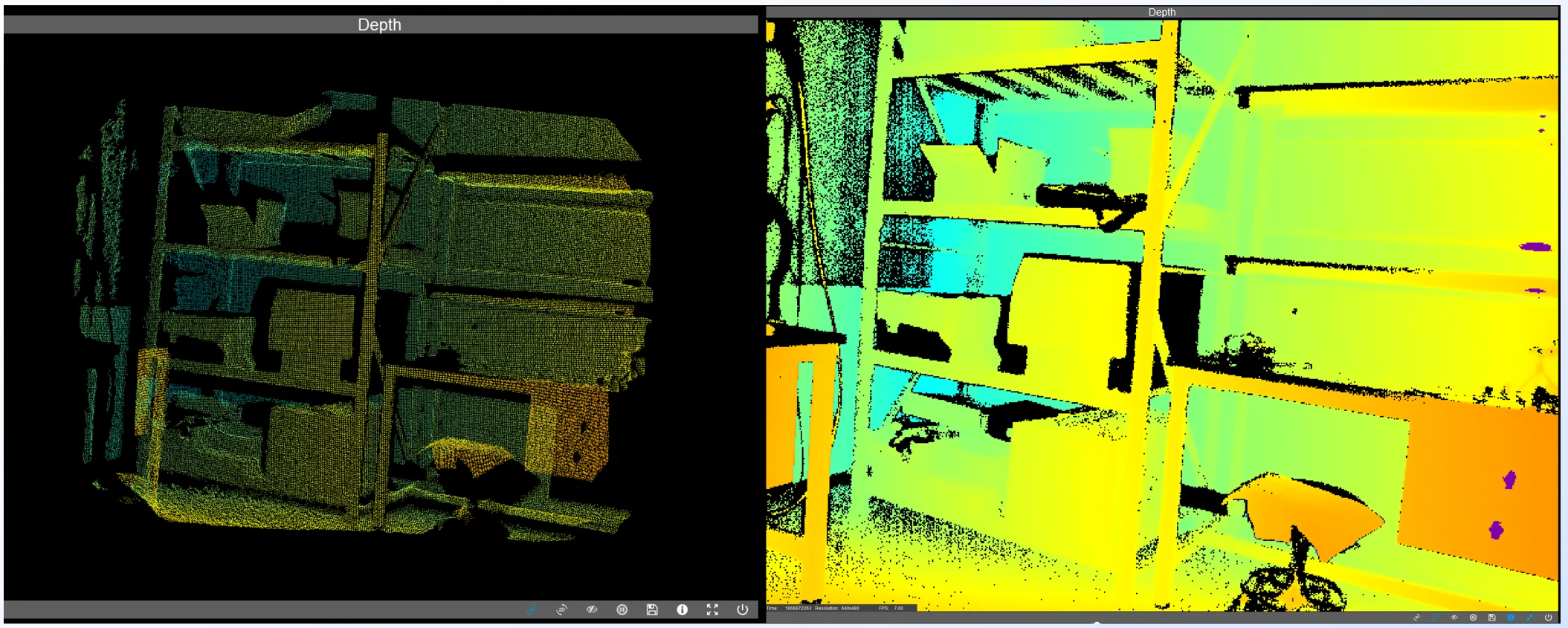
Task: Toggle the crossed-eye visibility icon in left panel
Action: coord(592,609)
